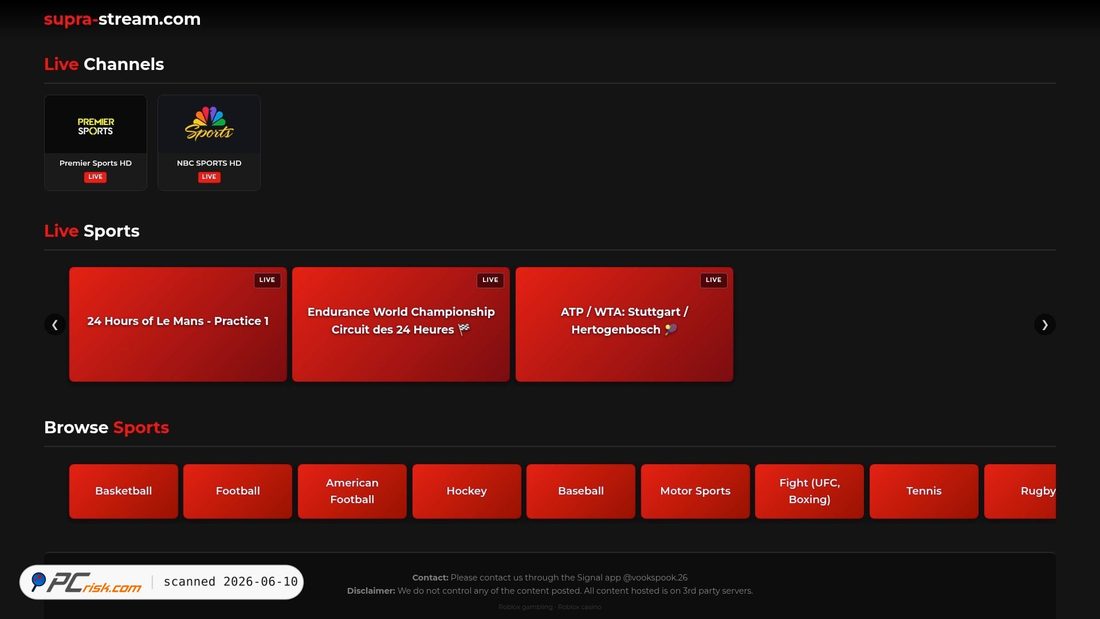Click the next arrow in Live Sports carousel

(1045, 324)
